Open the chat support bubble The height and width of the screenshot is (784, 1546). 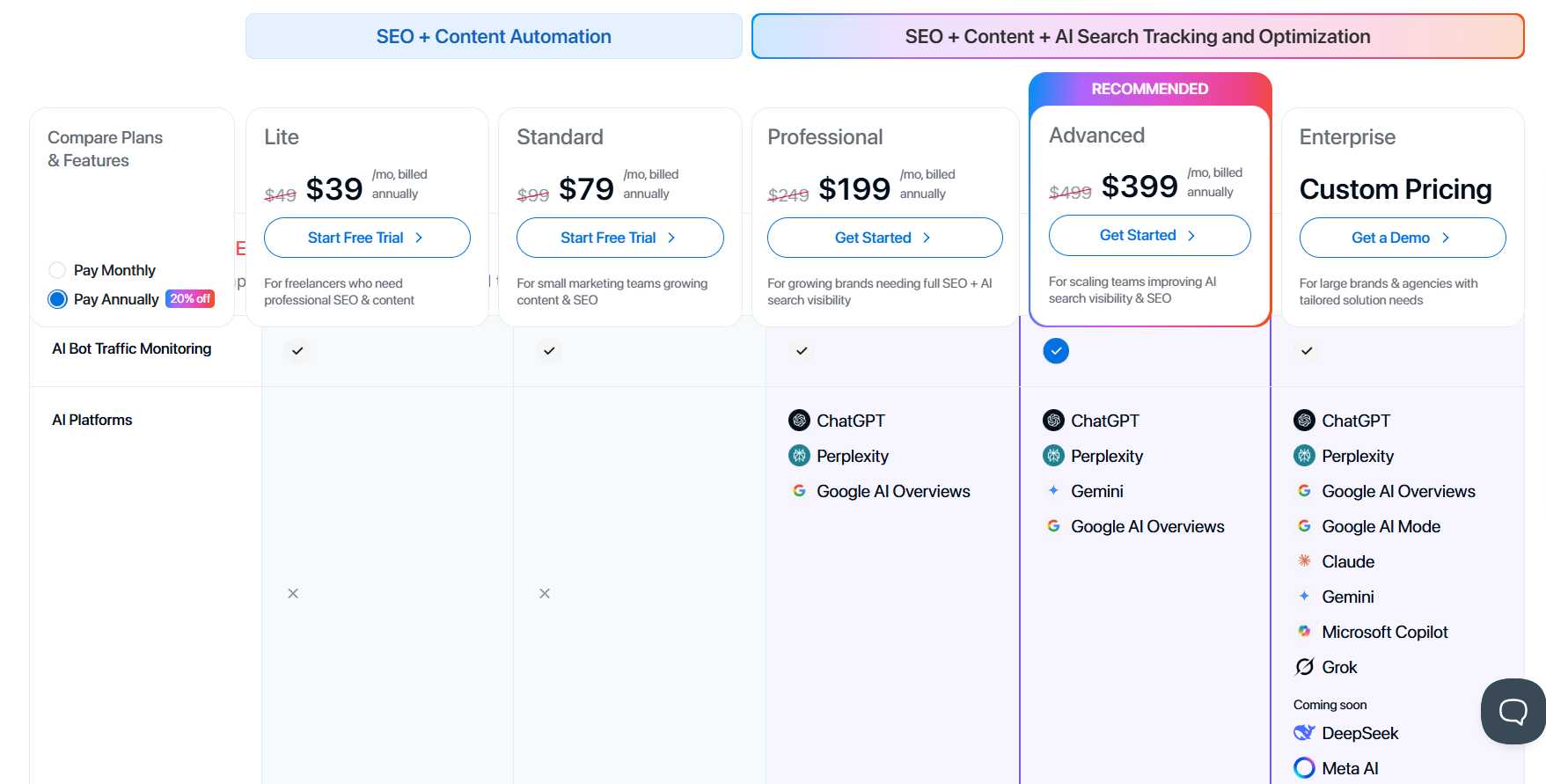(x=1512, y=711)
